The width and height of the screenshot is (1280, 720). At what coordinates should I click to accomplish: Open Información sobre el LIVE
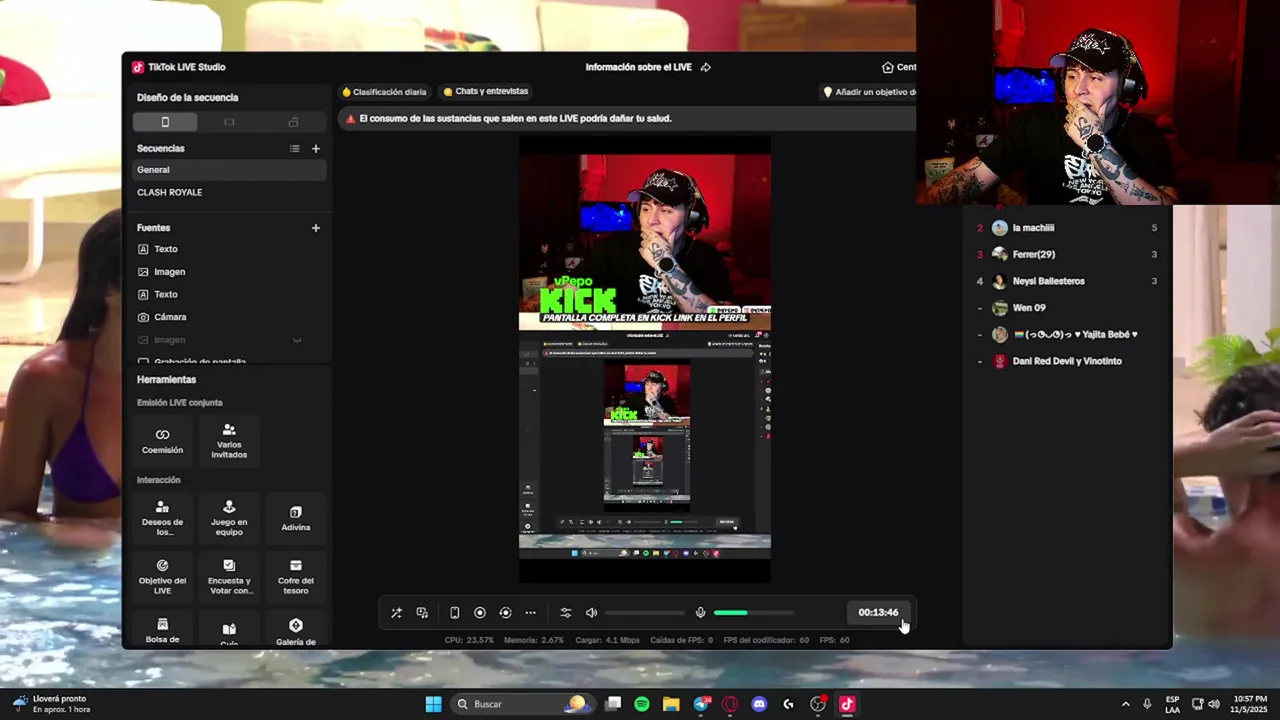click(638, 67)
